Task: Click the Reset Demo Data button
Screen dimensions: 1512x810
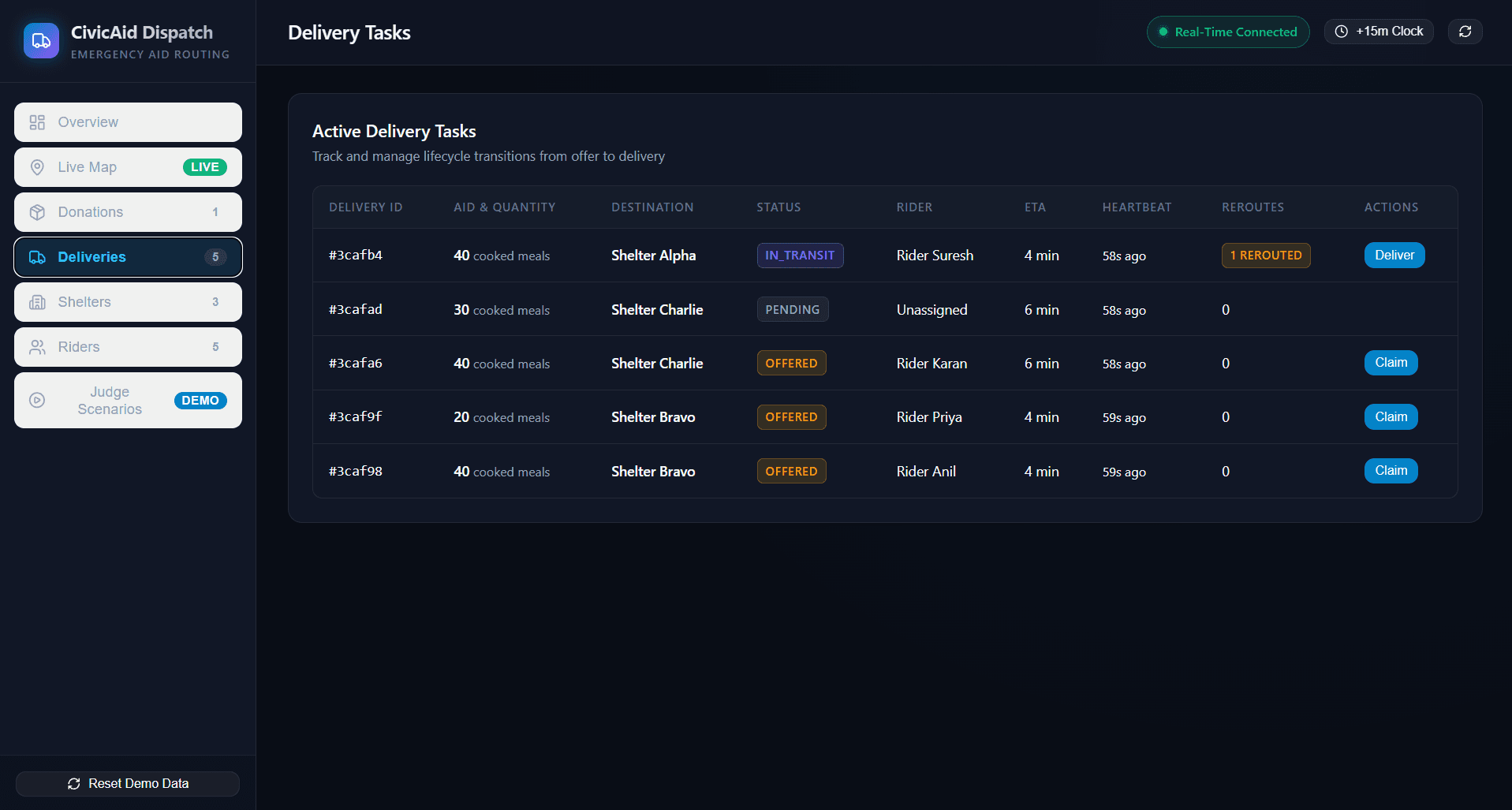Action: [128, 783]
